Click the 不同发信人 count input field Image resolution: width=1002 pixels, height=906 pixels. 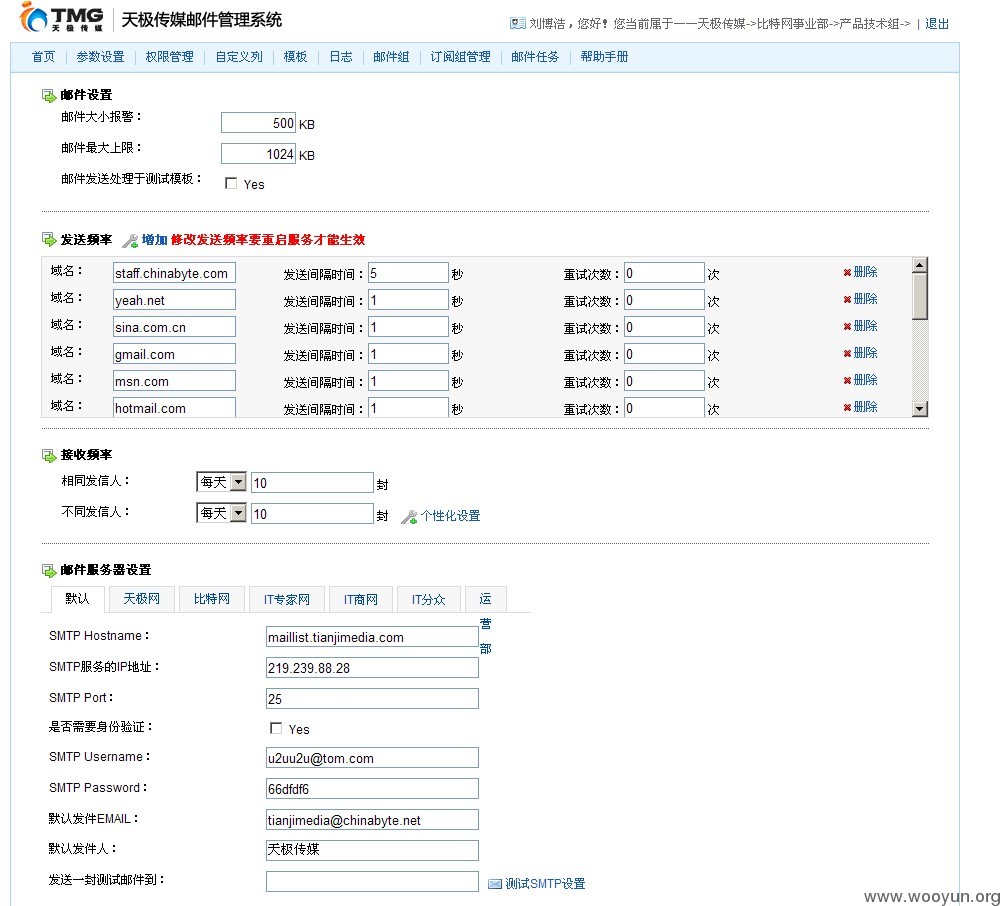312,513
